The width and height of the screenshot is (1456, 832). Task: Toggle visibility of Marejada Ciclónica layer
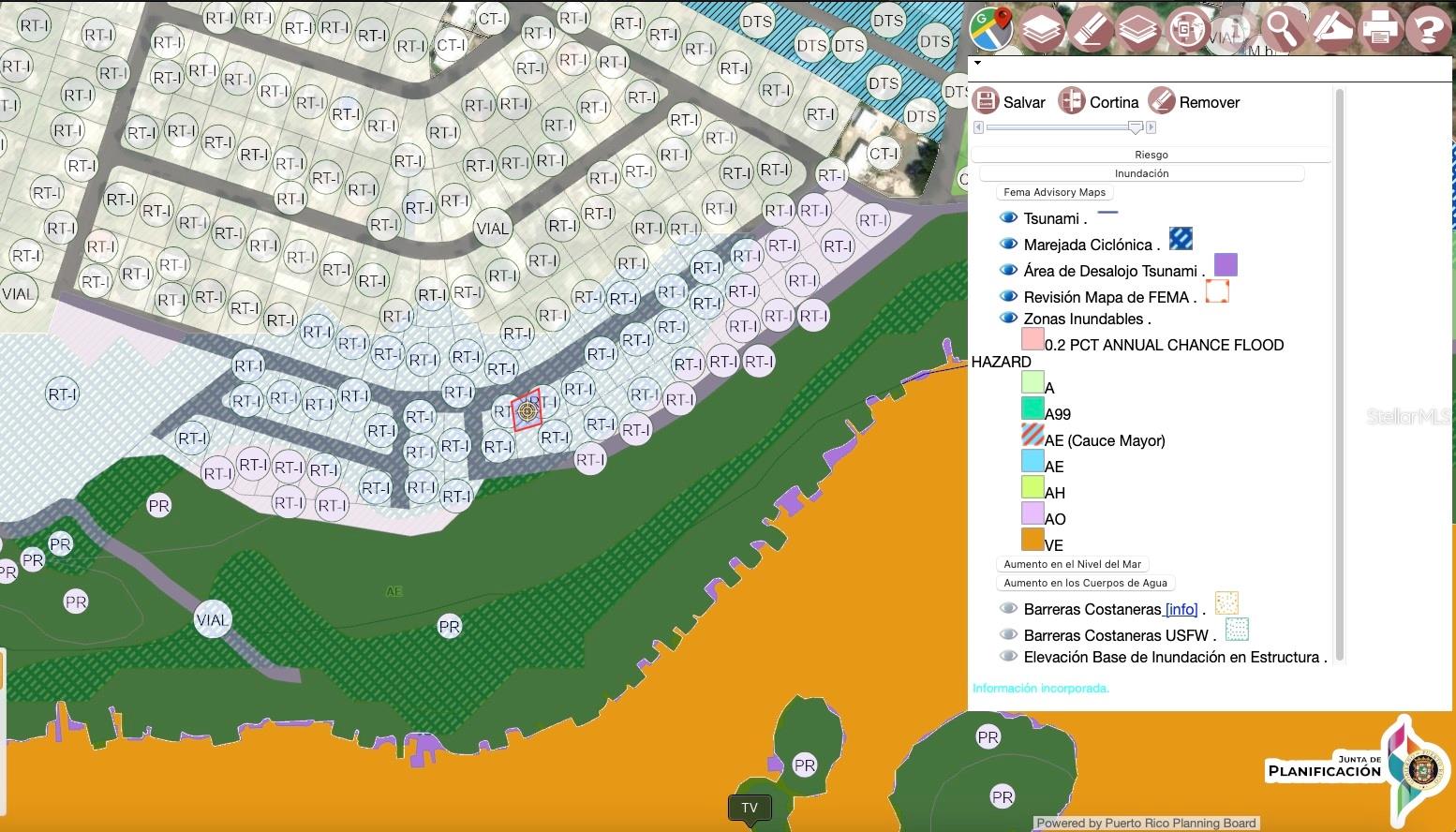[1008, 245]
